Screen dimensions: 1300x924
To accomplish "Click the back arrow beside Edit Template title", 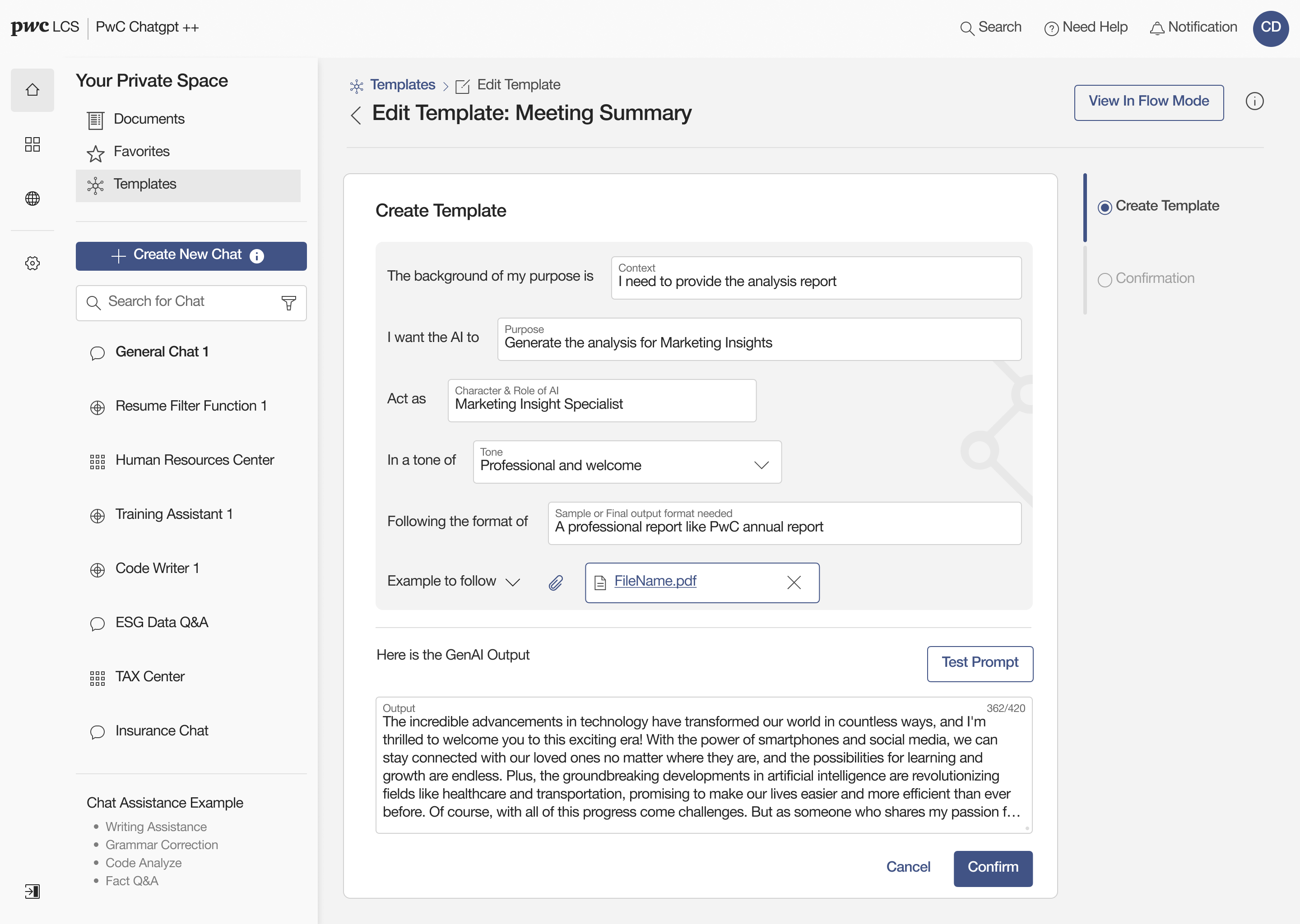I will (x=356, y=115).
